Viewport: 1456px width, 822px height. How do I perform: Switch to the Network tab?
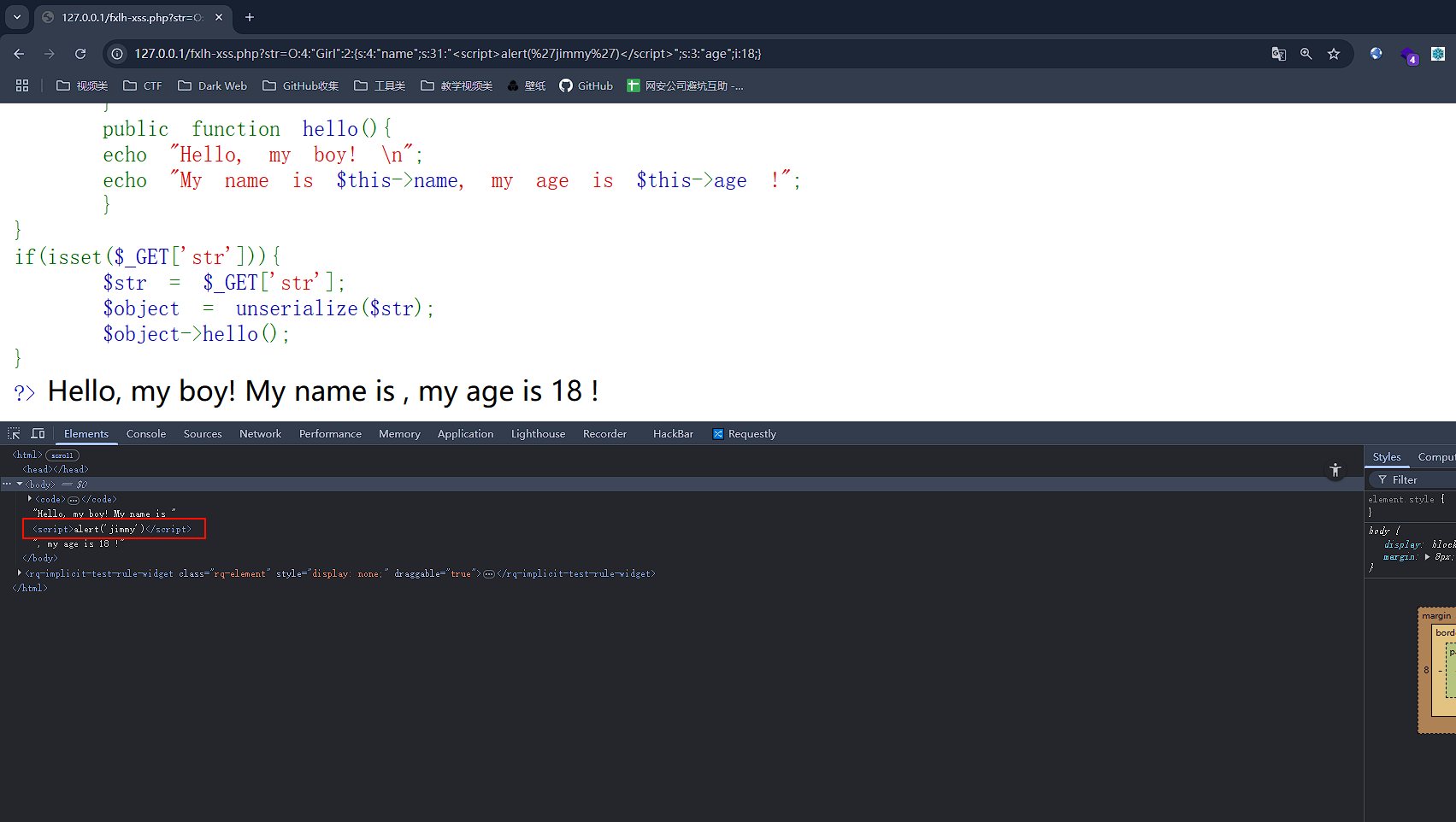pos(261,434)
